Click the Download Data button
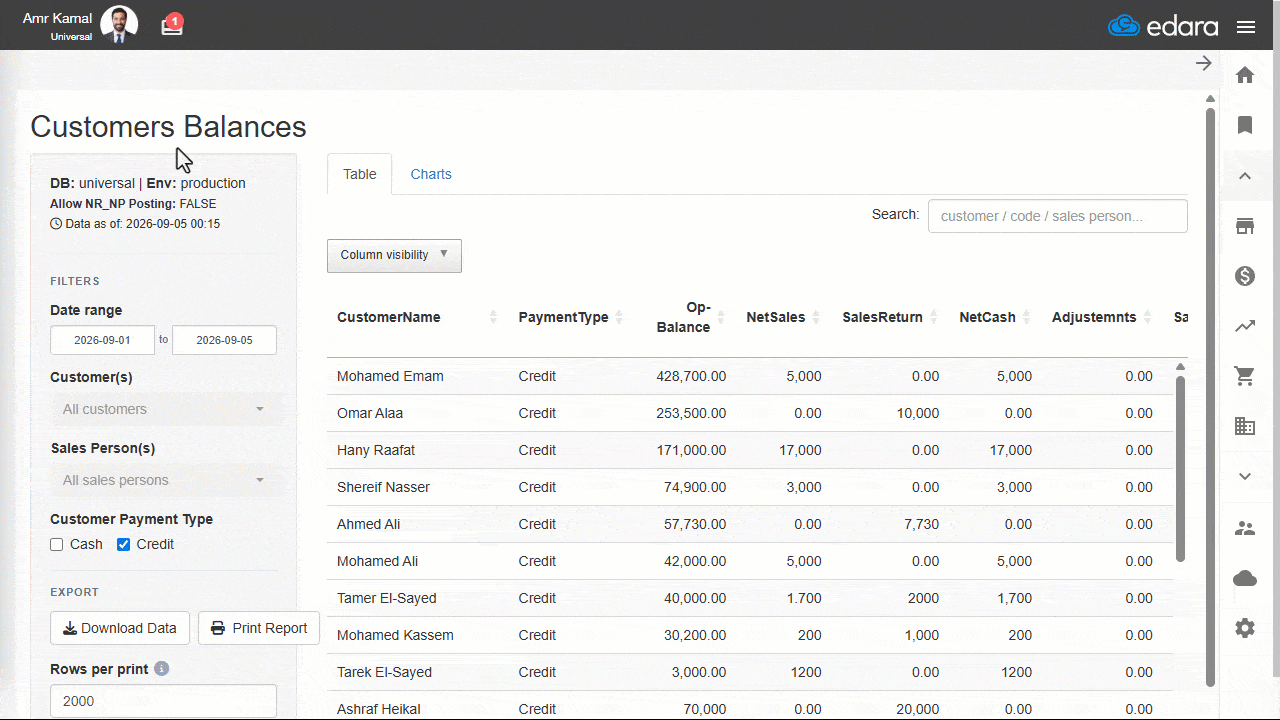Image resolution: width=1280 pixels, height=720 pixels. 120,628
